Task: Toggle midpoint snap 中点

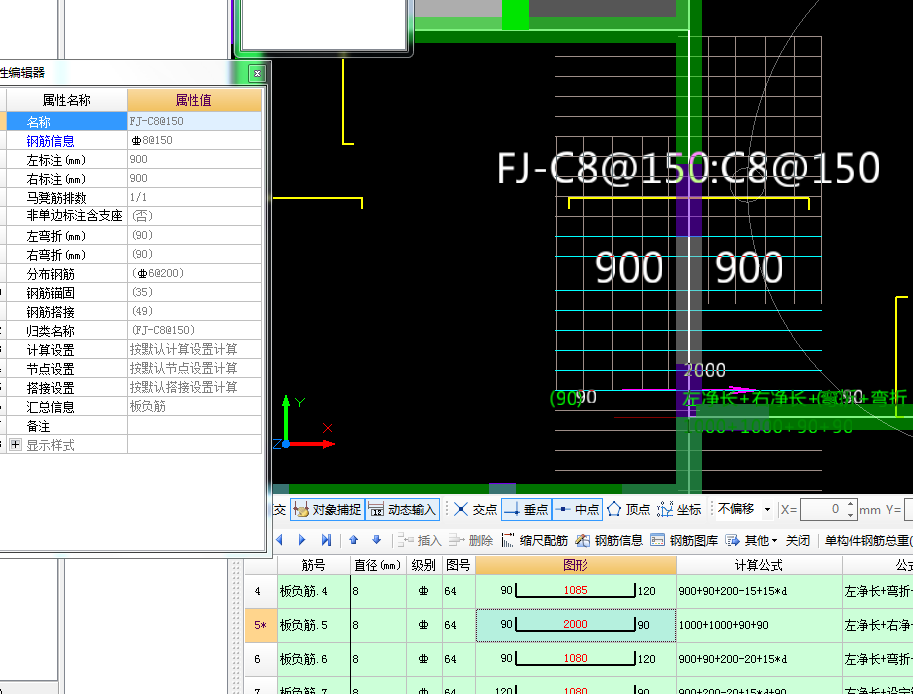Action: coord(578,510)
